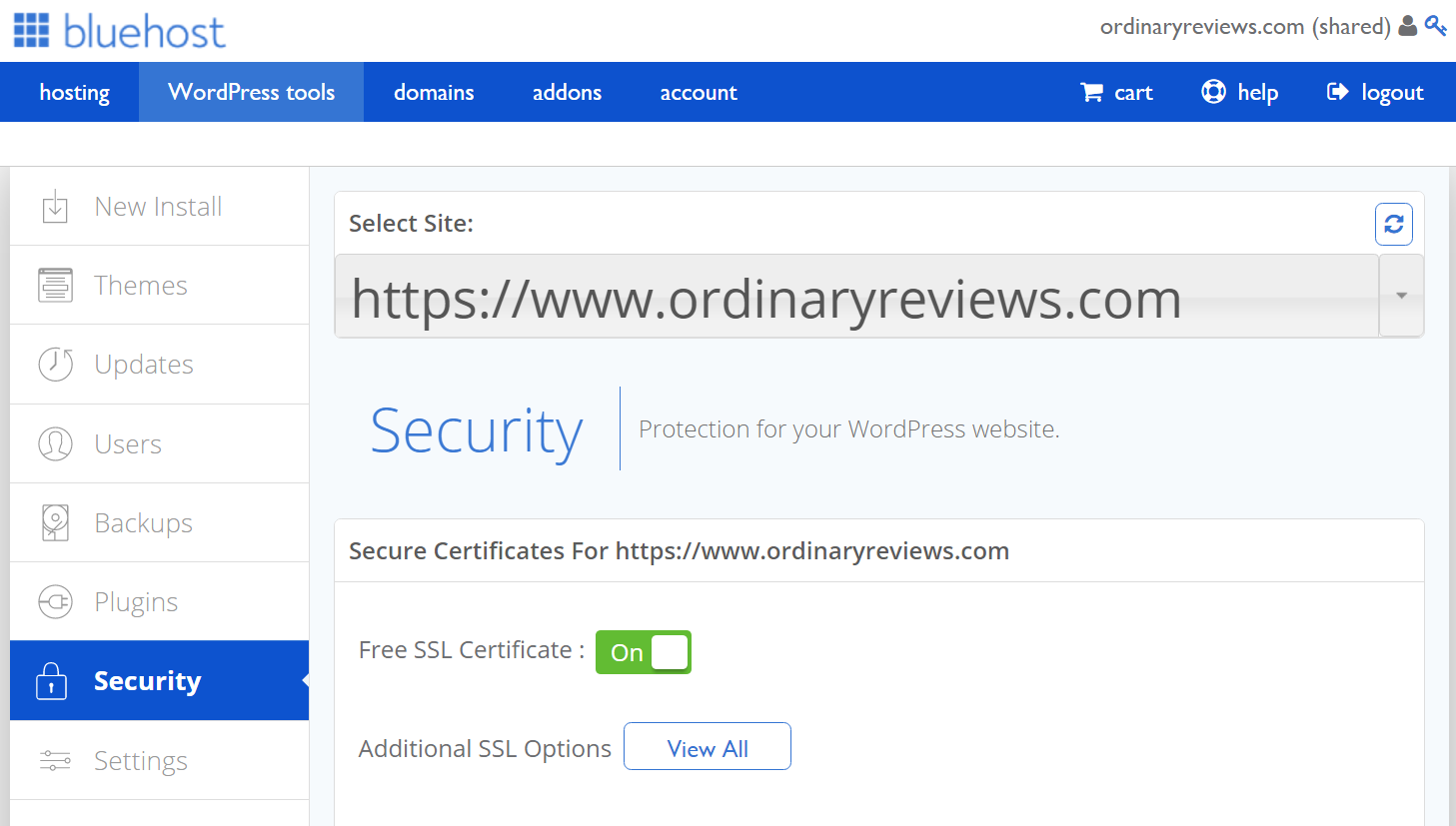Click the Security padlock icon
This screenshot has width=1456, height=826.
tap(52, 681)
